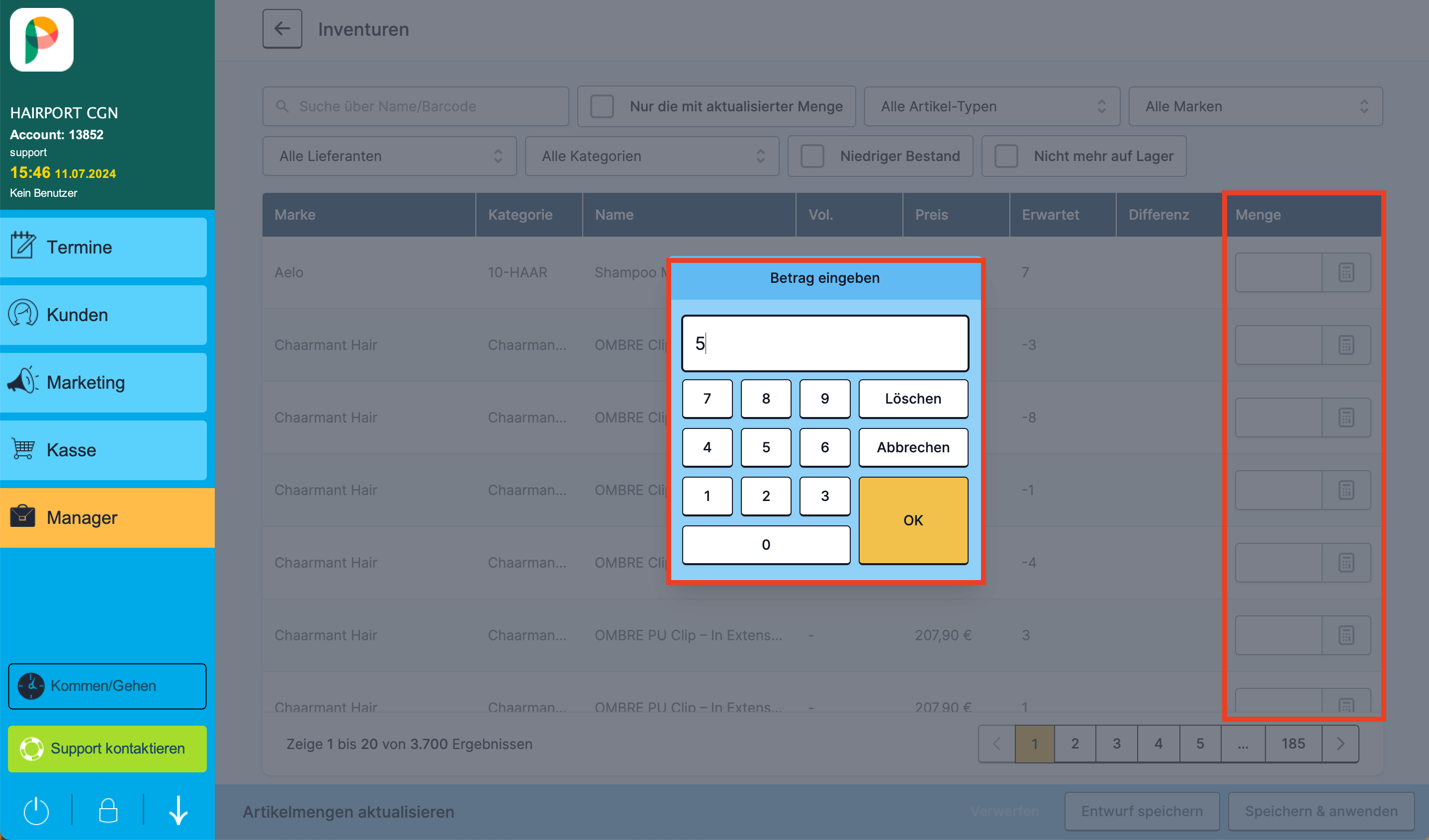Tap keypad digit 0

point(766,545)
